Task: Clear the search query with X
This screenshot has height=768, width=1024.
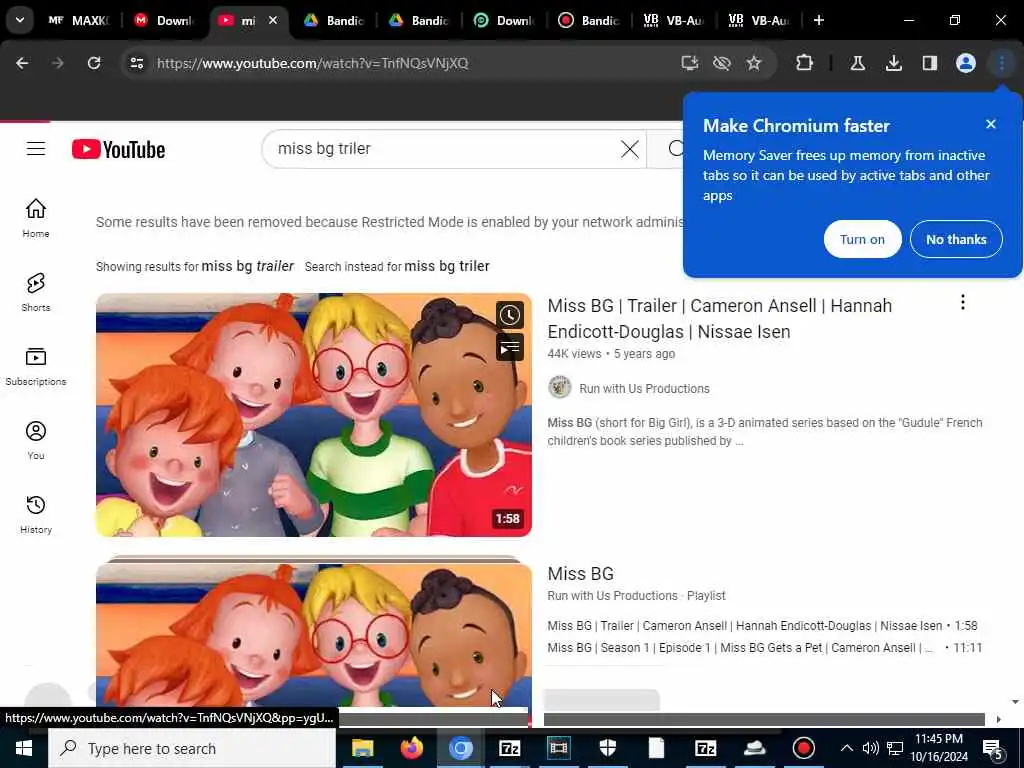Action: pos(630,149)
